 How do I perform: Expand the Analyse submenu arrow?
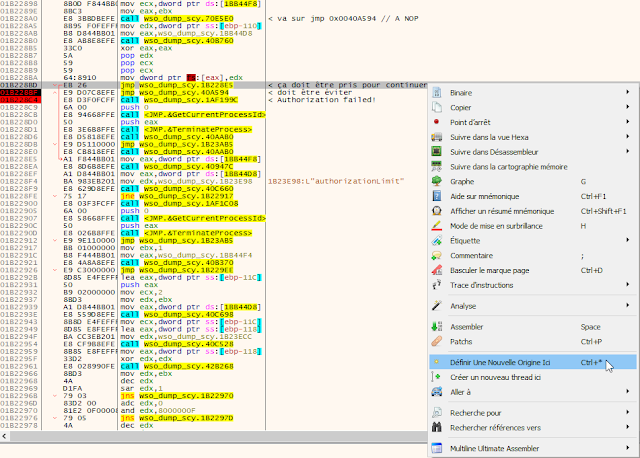tap(628, 305)
